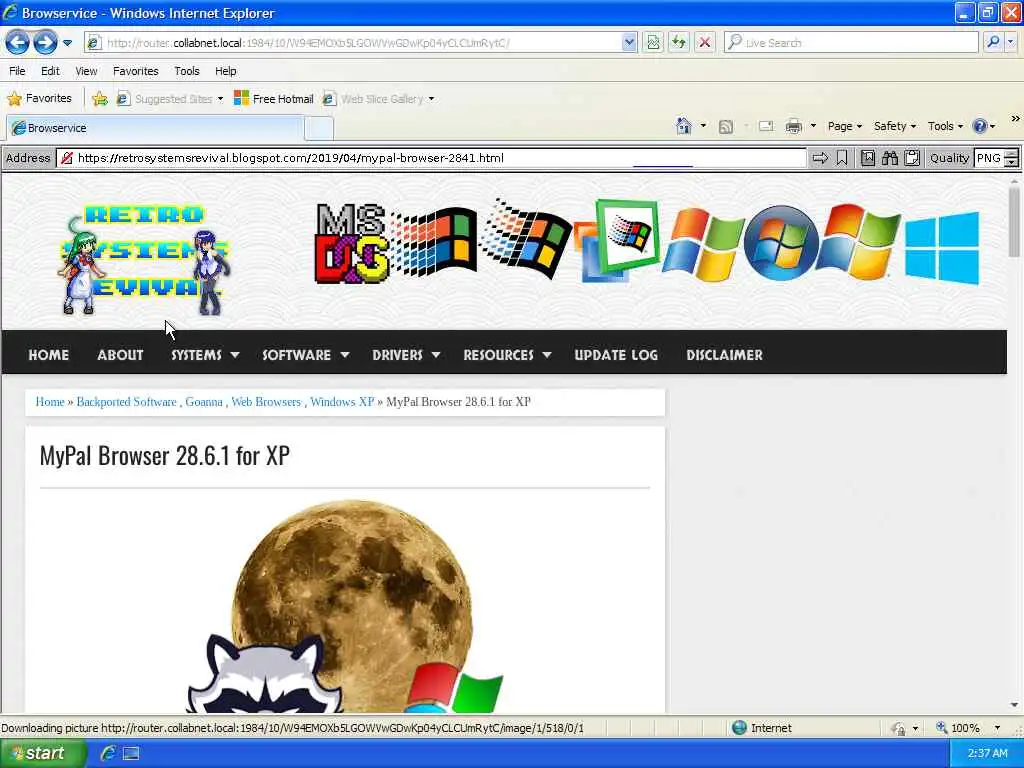Click the Backported Software breadcrumb link
This screenshot has width=1024, height=768.
(127, 402)
